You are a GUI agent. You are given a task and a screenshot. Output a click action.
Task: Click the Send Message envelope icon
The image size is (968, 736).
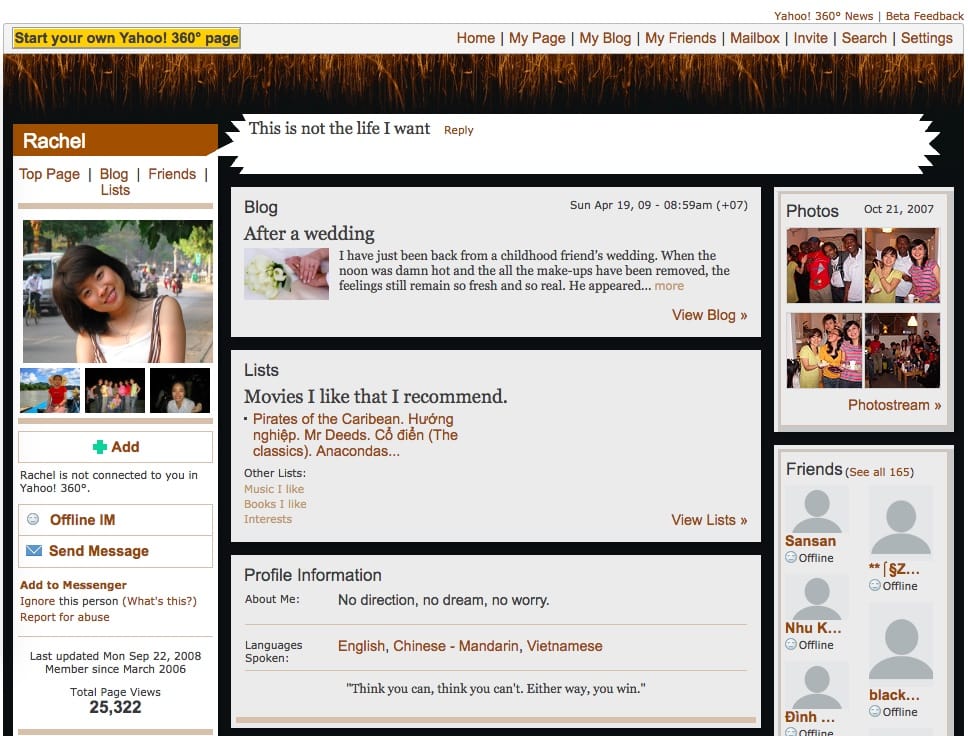pyautogui.click(x=34, y=551)
